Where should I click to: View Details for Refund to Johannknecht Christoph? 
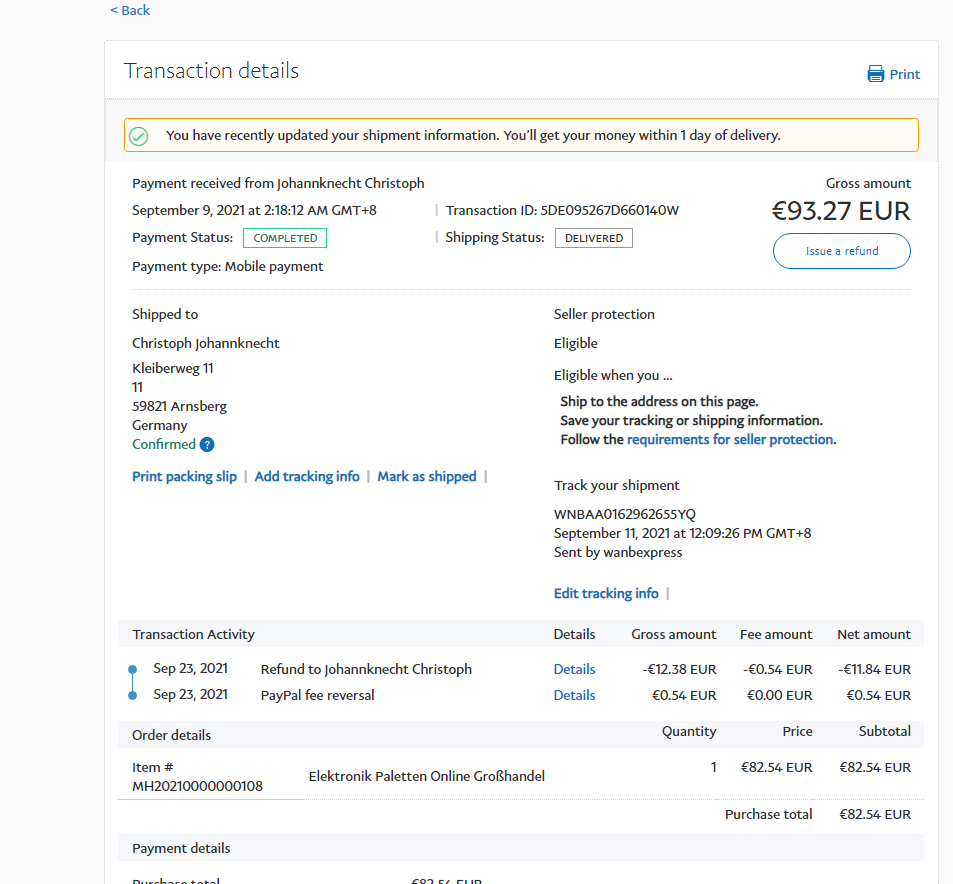tap(574, 670)
